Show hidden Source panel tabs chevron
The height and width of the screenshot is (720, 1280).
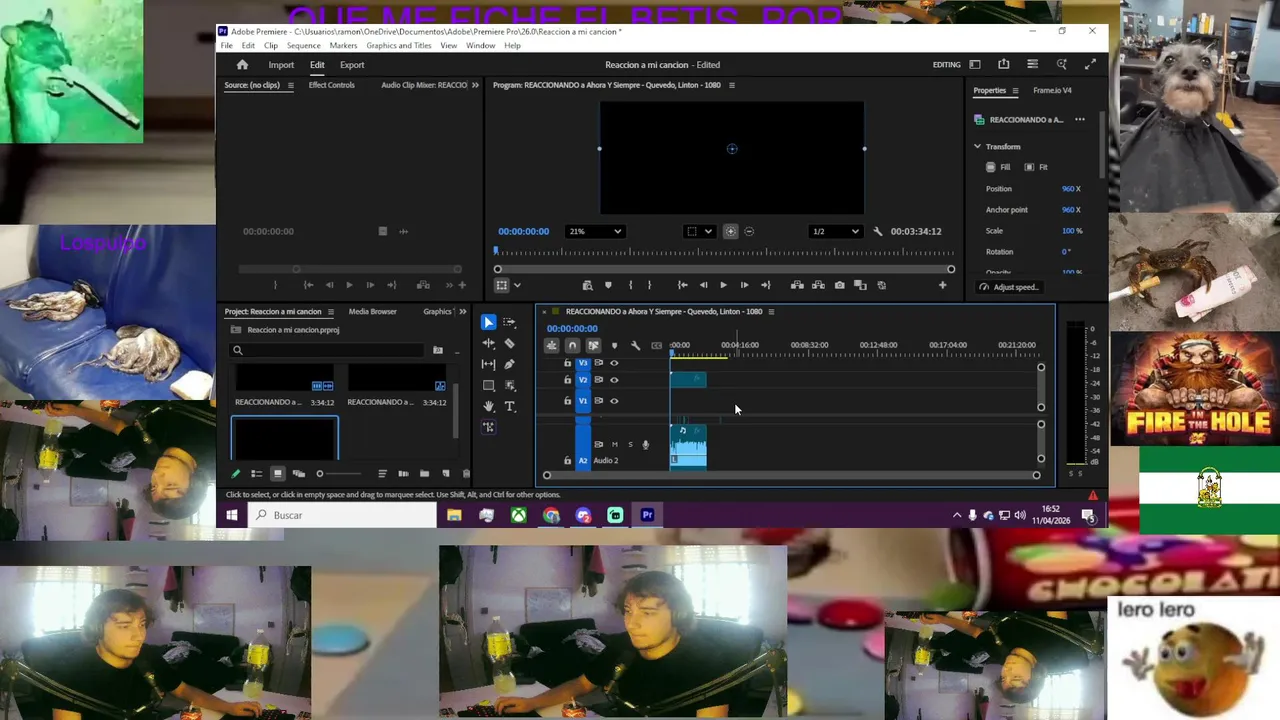click(x=475, y=85)
